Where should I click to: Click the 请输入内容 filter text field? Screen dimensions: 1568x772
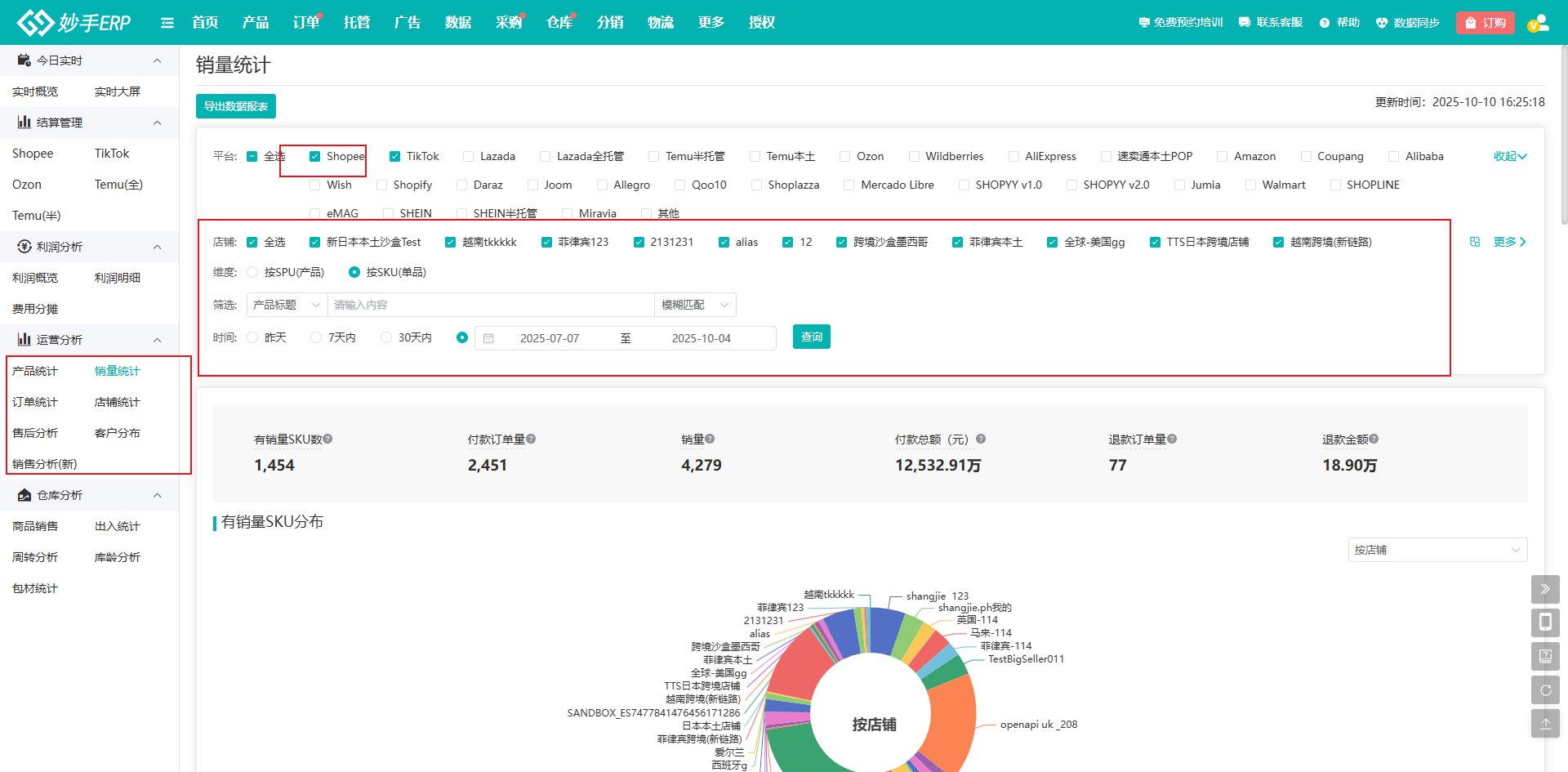tap(490, 306)
